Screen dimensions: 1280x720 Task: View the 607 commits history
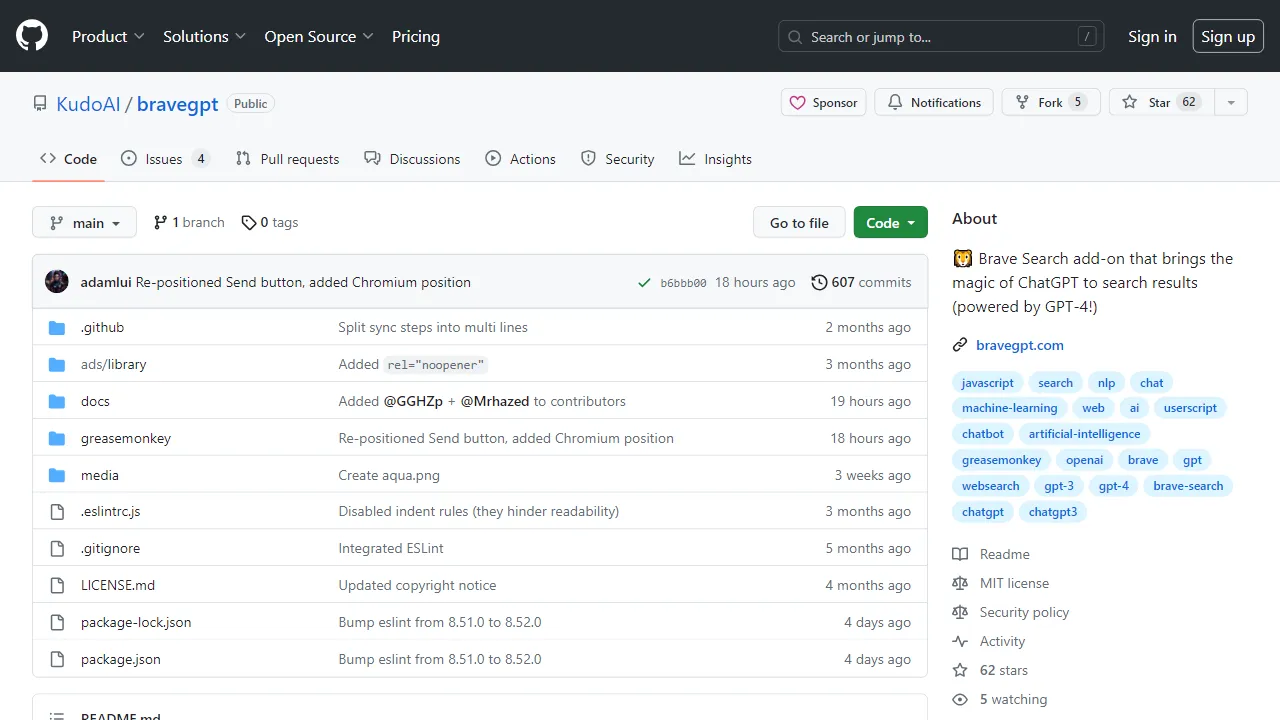click(x=861, y=282)
